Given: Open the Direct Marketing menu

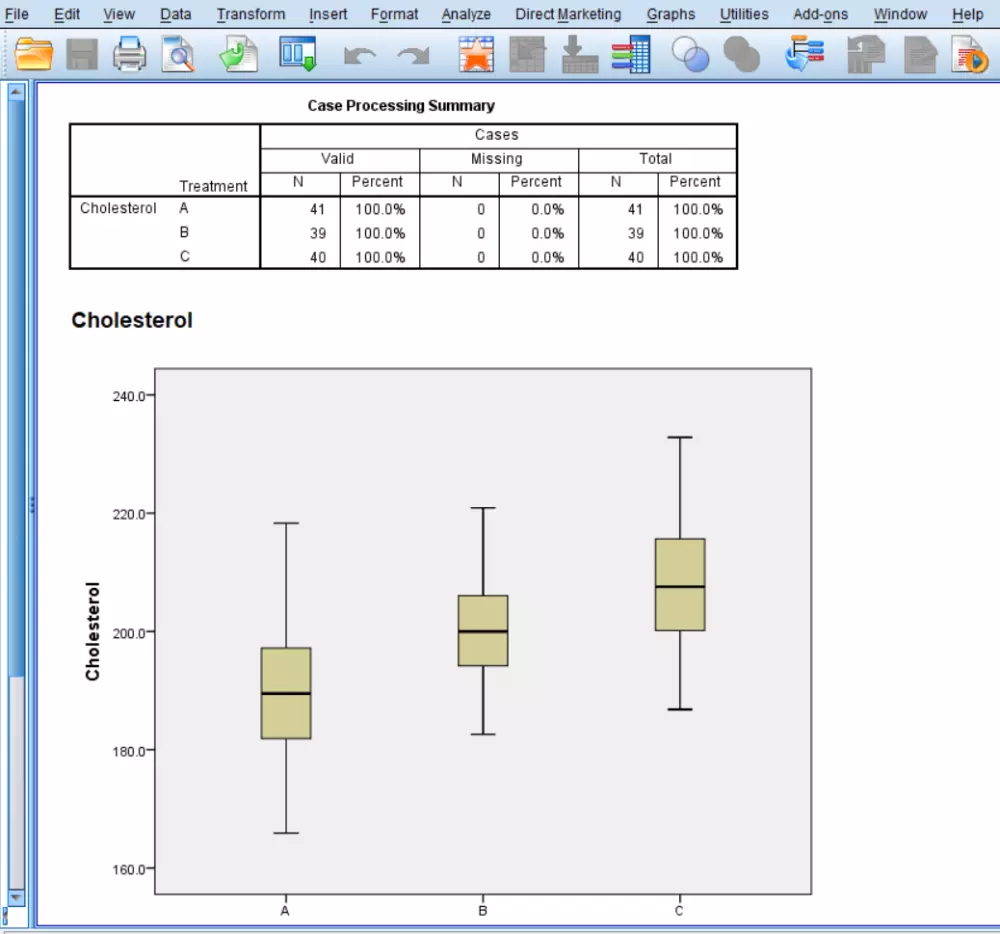Looking at the screenshot, I should [568, 14].
